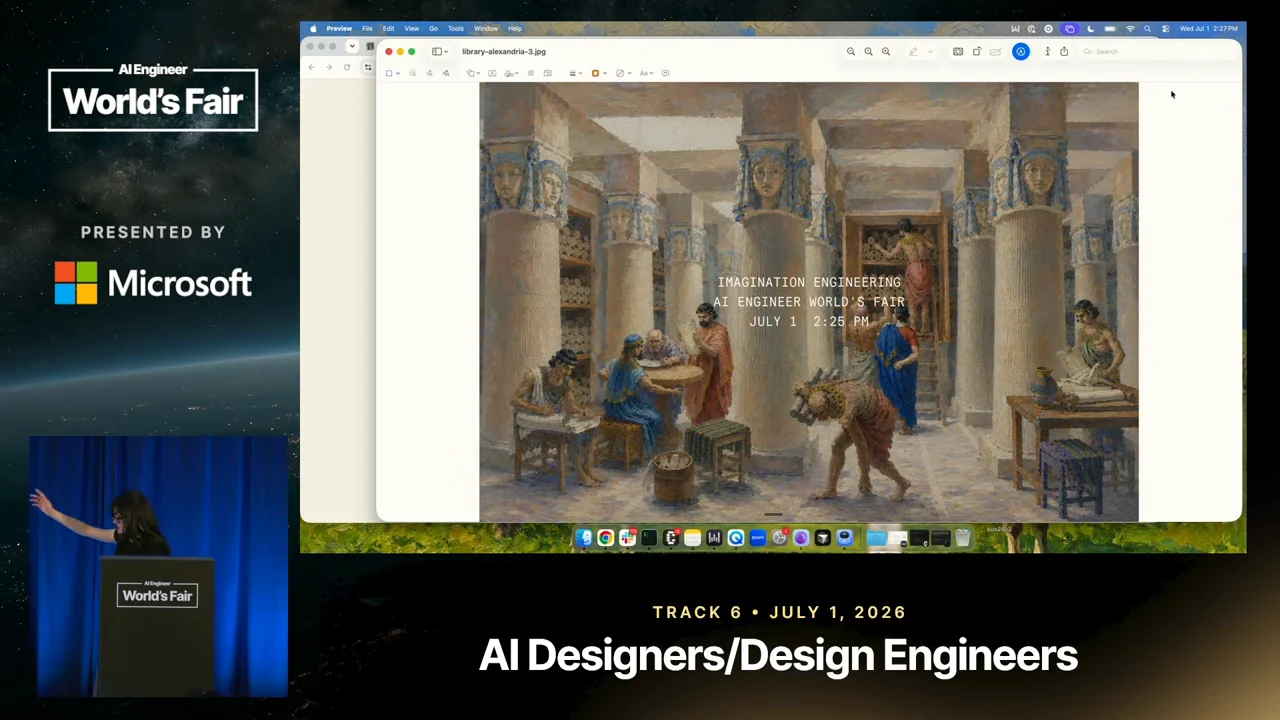Open the rectangular selection tool dropdown
Viewport: 1280px width, 720px height.
click(393, 73)
